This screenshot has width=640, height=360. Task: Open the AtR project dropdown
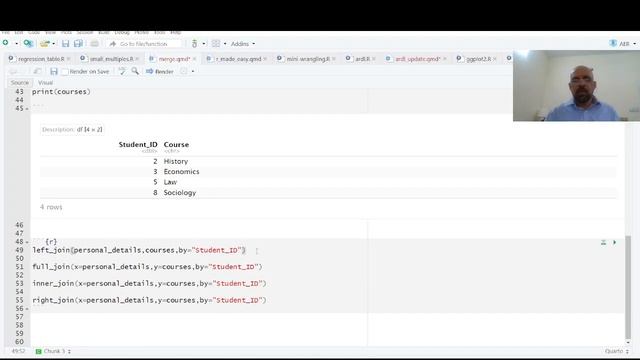pos(634,44)
